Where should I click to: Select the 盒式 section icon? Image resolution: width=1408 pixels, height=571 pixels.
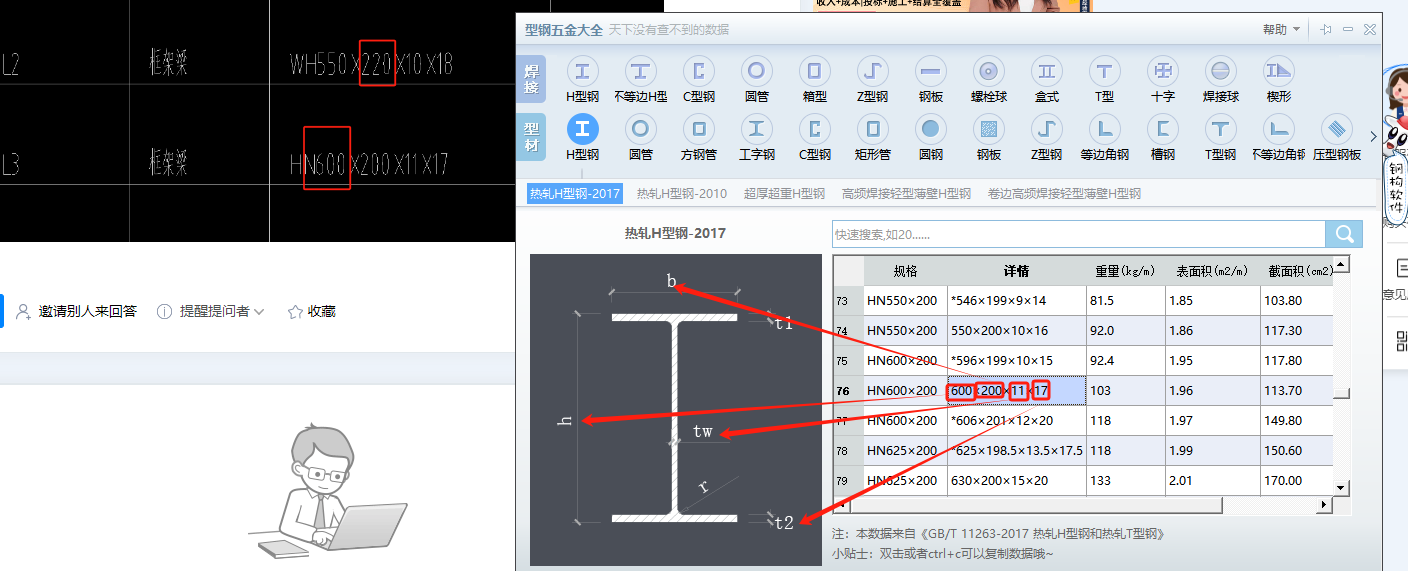pos(1047,71)
